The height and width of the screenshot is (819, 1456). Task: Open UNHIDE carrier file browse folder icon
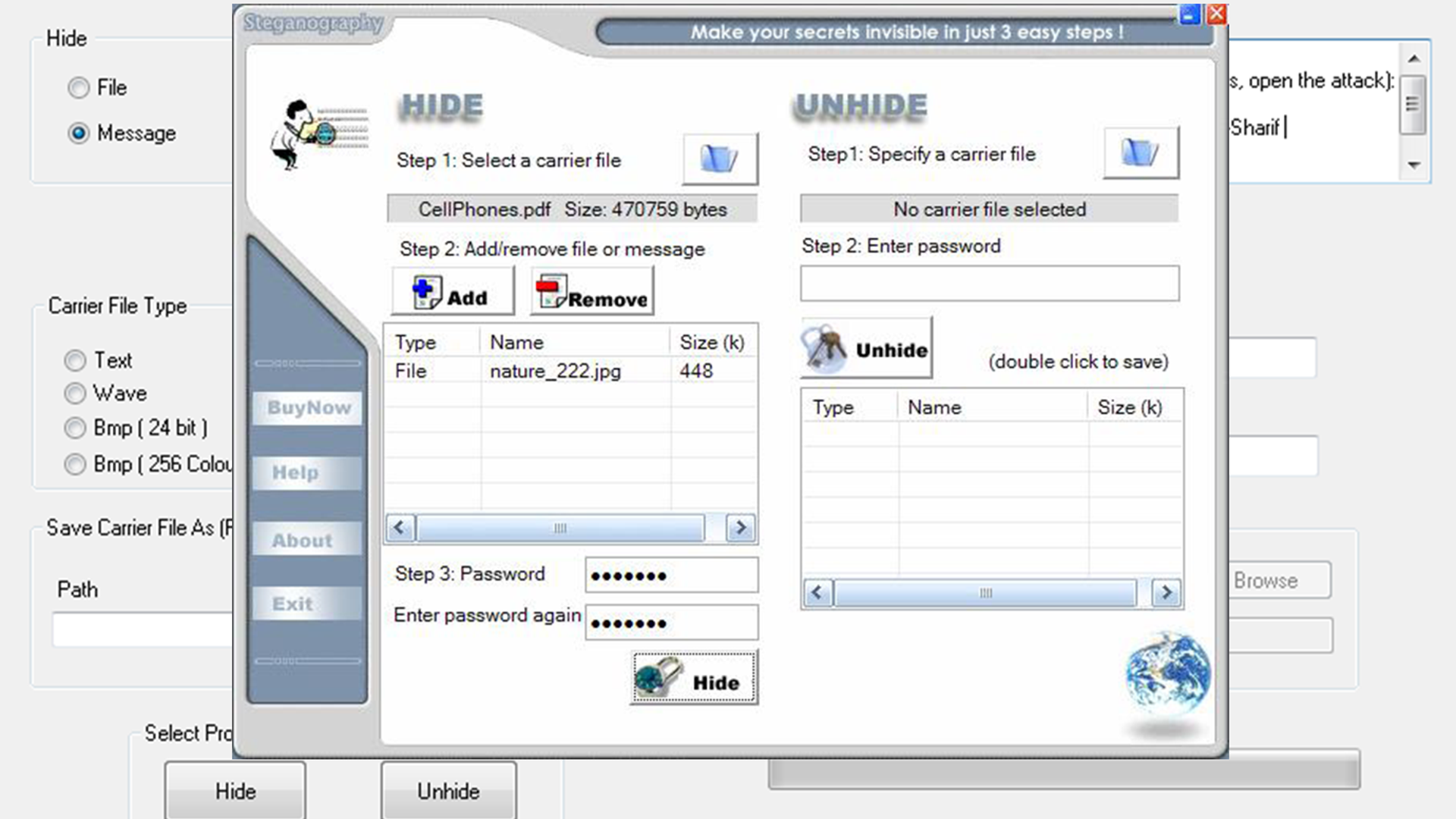point(1140,153)
